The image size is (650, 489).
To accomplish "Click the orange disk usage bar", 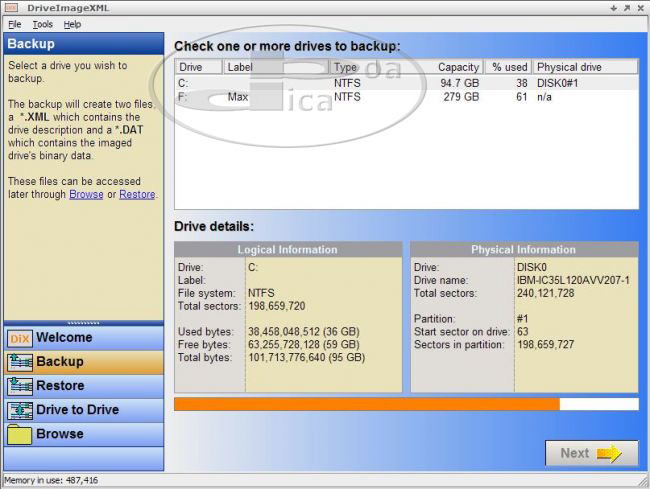I will point(366,404).
